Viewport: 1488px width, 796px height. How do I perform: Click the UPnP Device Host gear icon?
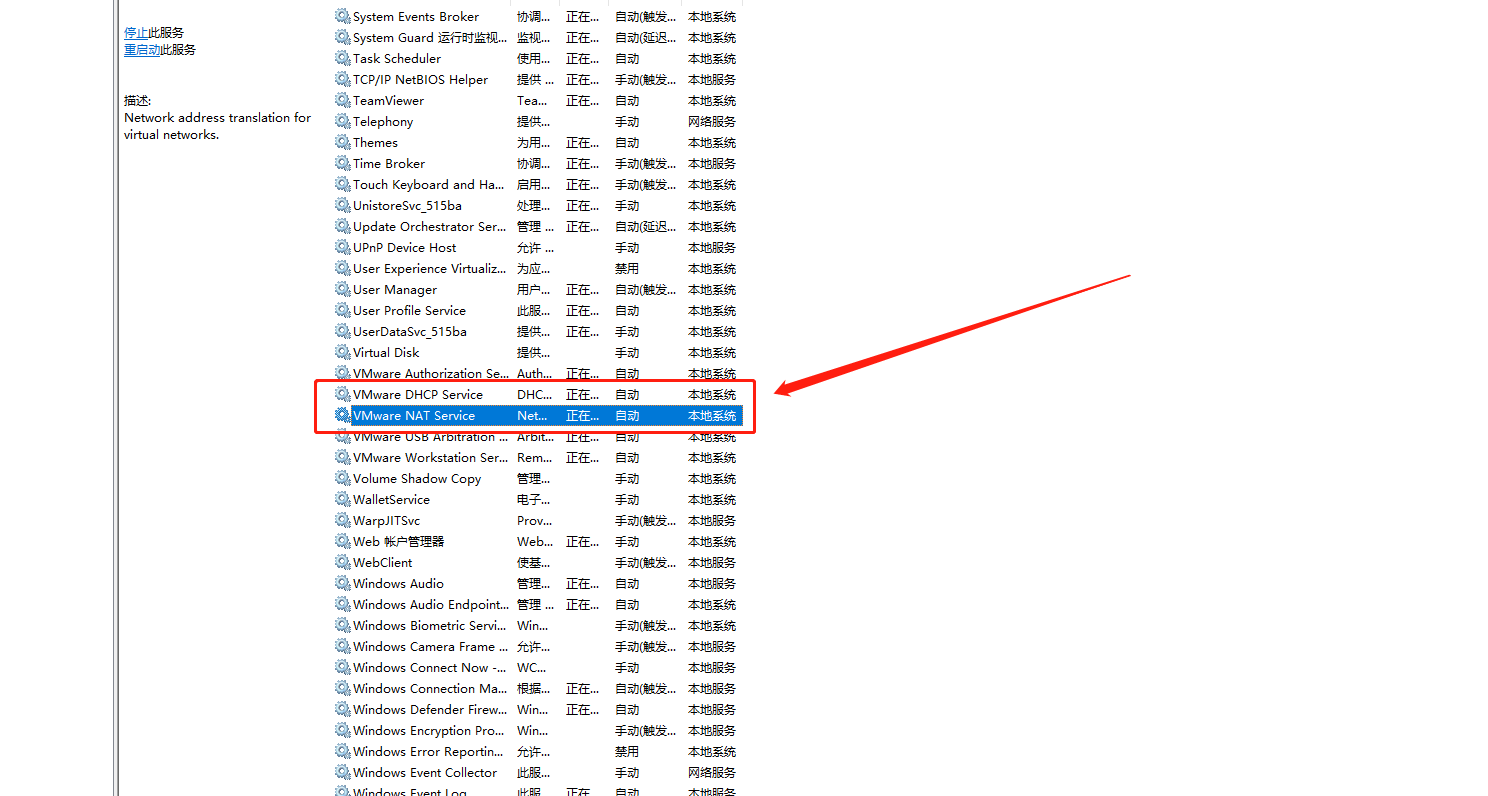[x=343, y=248]
